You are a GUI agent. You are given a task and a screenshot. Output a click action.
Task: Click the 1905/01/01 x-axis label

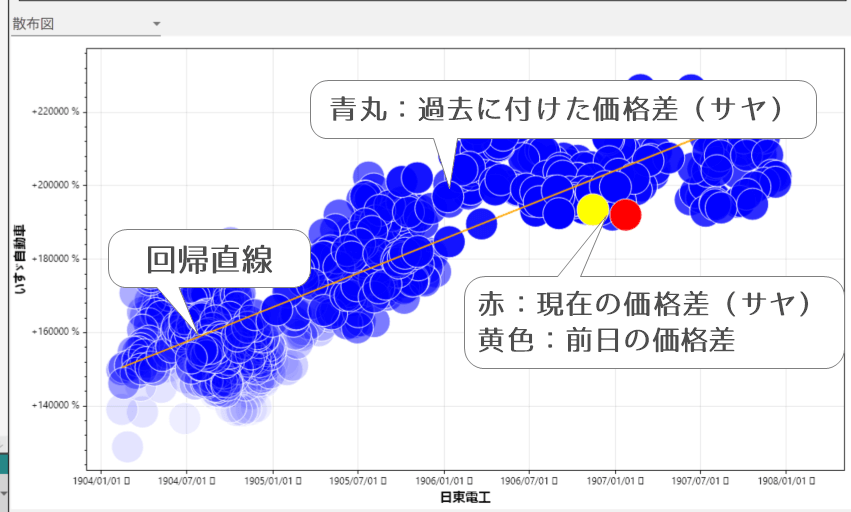pyautogui.click(x=272, y=481)
